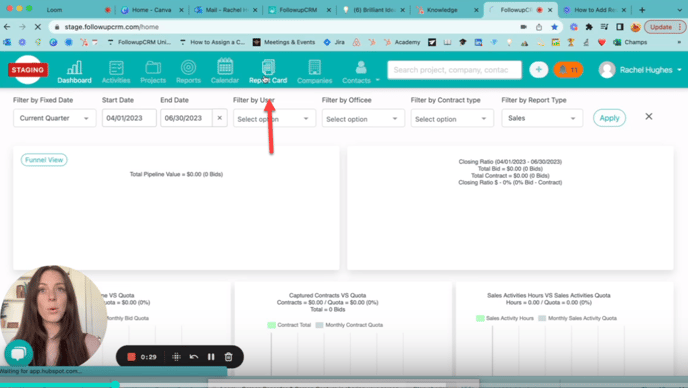Open the Calendar nav icon
Viewport: 688px width, 388px height.
tap(225, 71)
